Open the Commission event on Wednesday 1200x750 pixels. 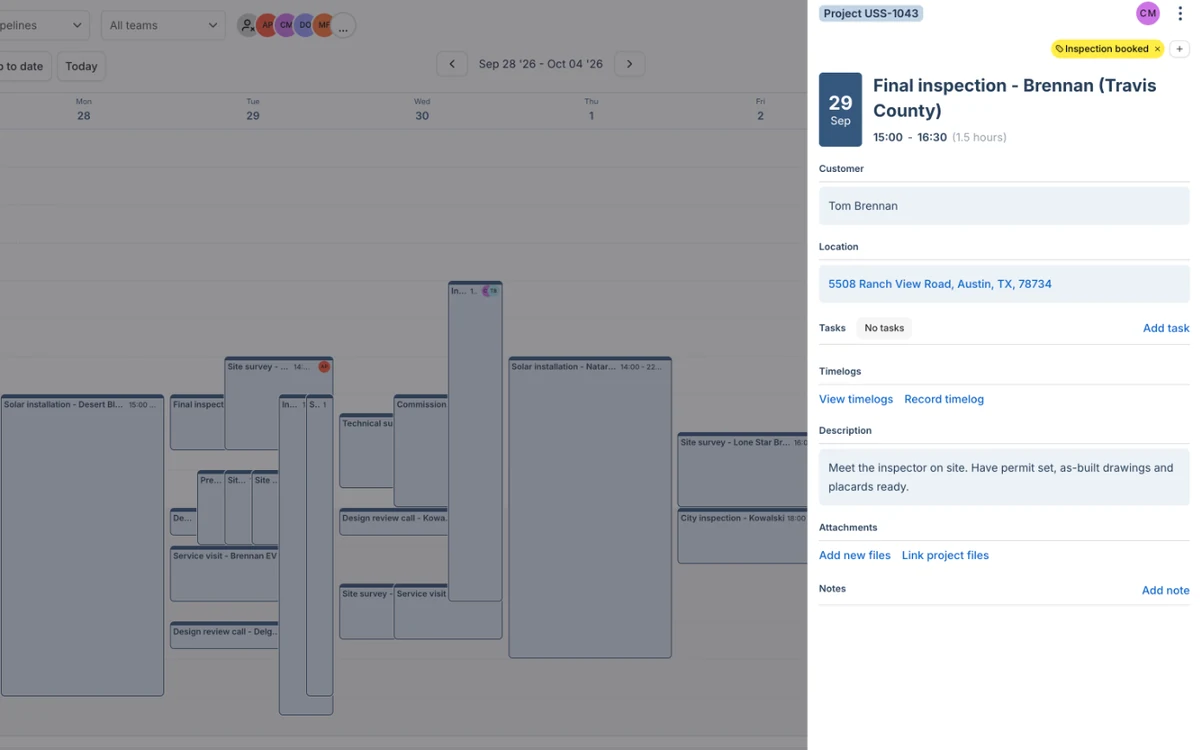coord(421,451)
